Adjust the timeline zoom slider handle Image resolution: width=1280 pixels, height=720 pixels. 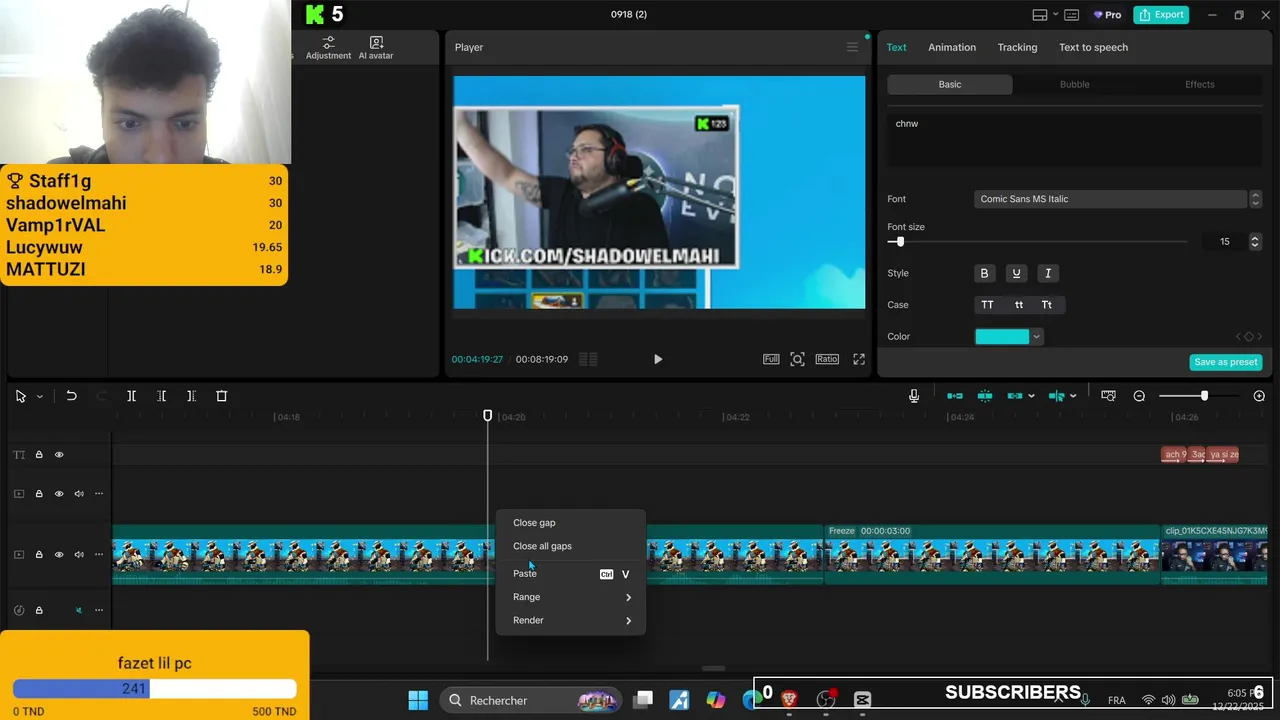click(x=1204, y=396)
